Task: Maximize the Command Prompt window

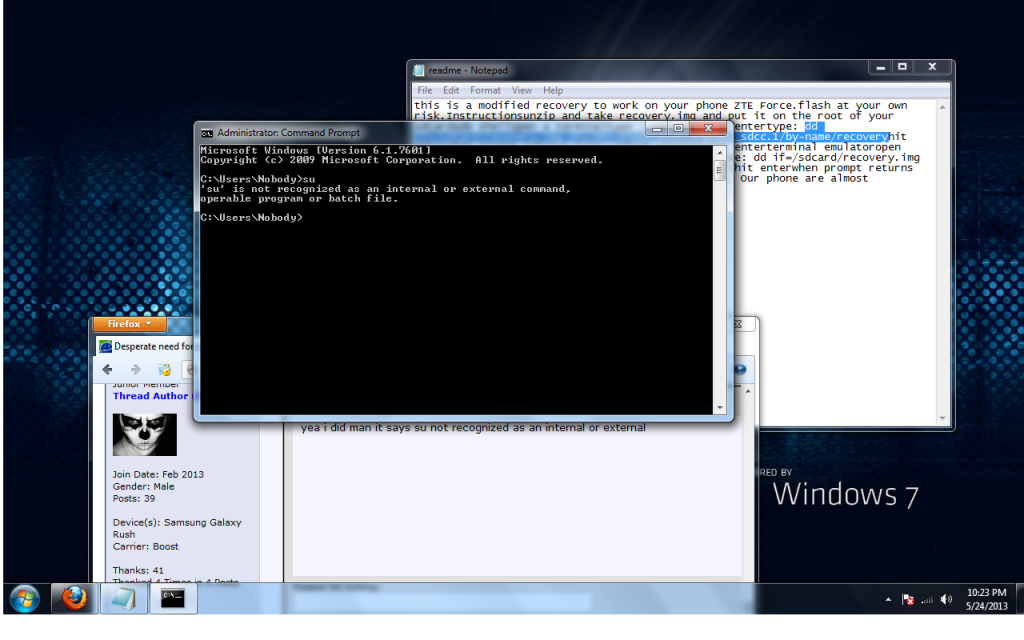Action: pos(679,129)
